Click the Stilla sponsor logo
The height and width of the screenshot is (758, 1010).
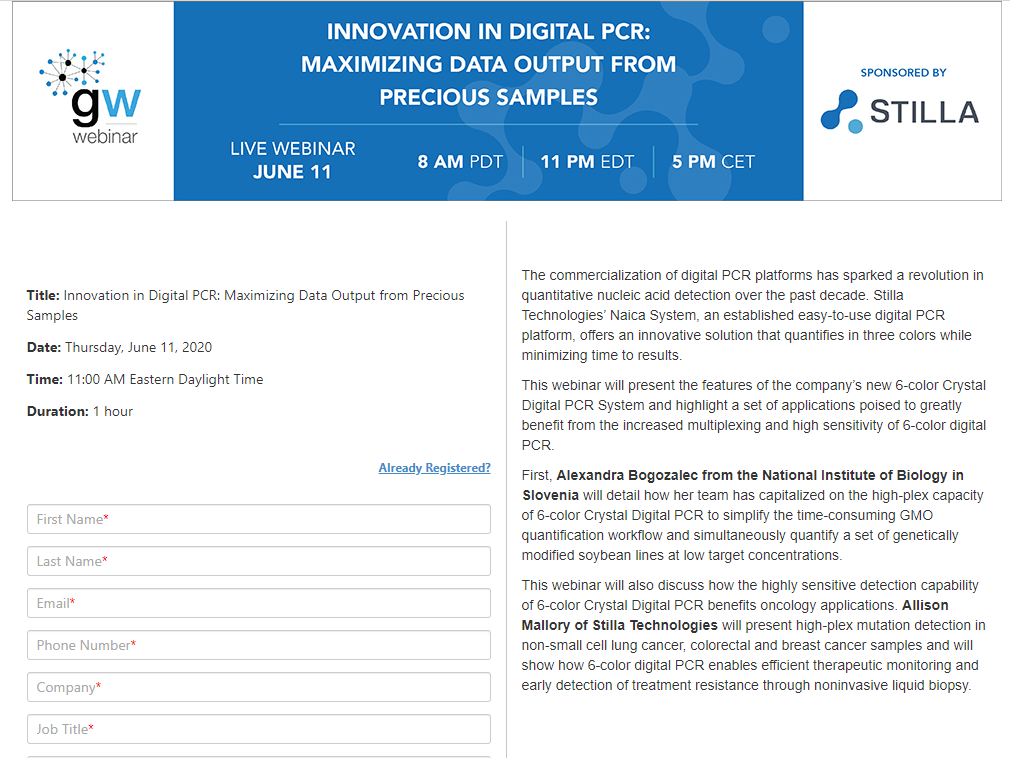900,111
